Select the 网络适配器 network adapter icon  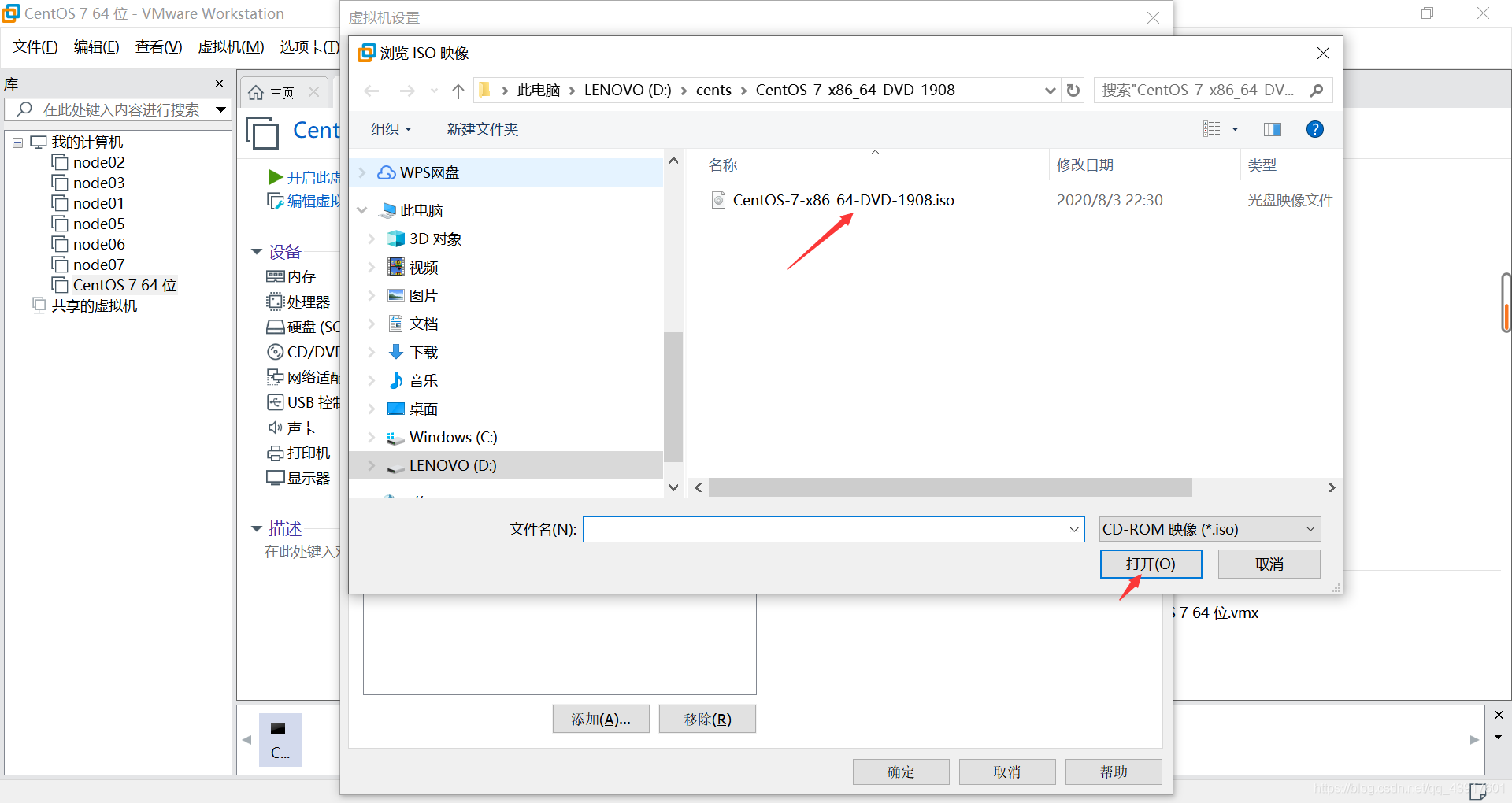pos(276,377)
